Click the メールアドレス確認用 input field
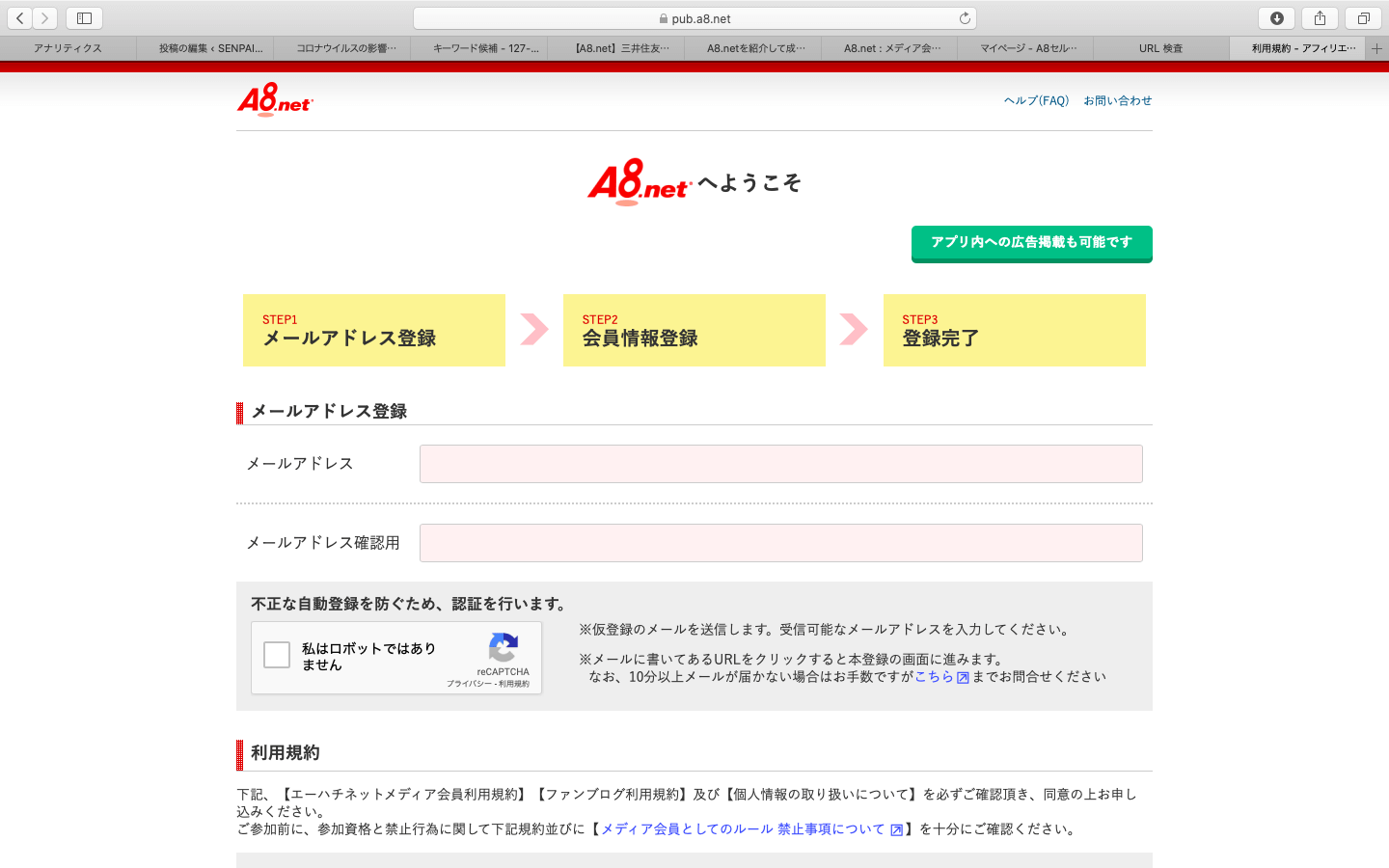This screenshot has height=868, width=1389. click(781, 543)
